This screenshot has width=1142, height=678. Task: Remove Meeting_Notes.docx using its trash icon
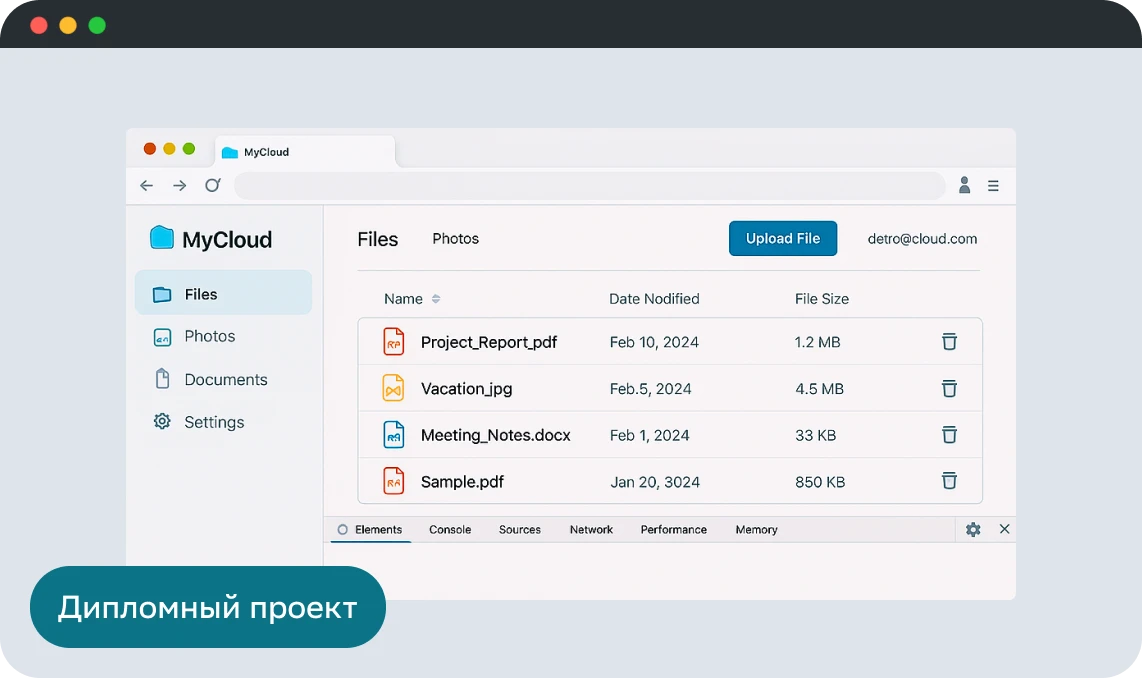click(949, 435)
